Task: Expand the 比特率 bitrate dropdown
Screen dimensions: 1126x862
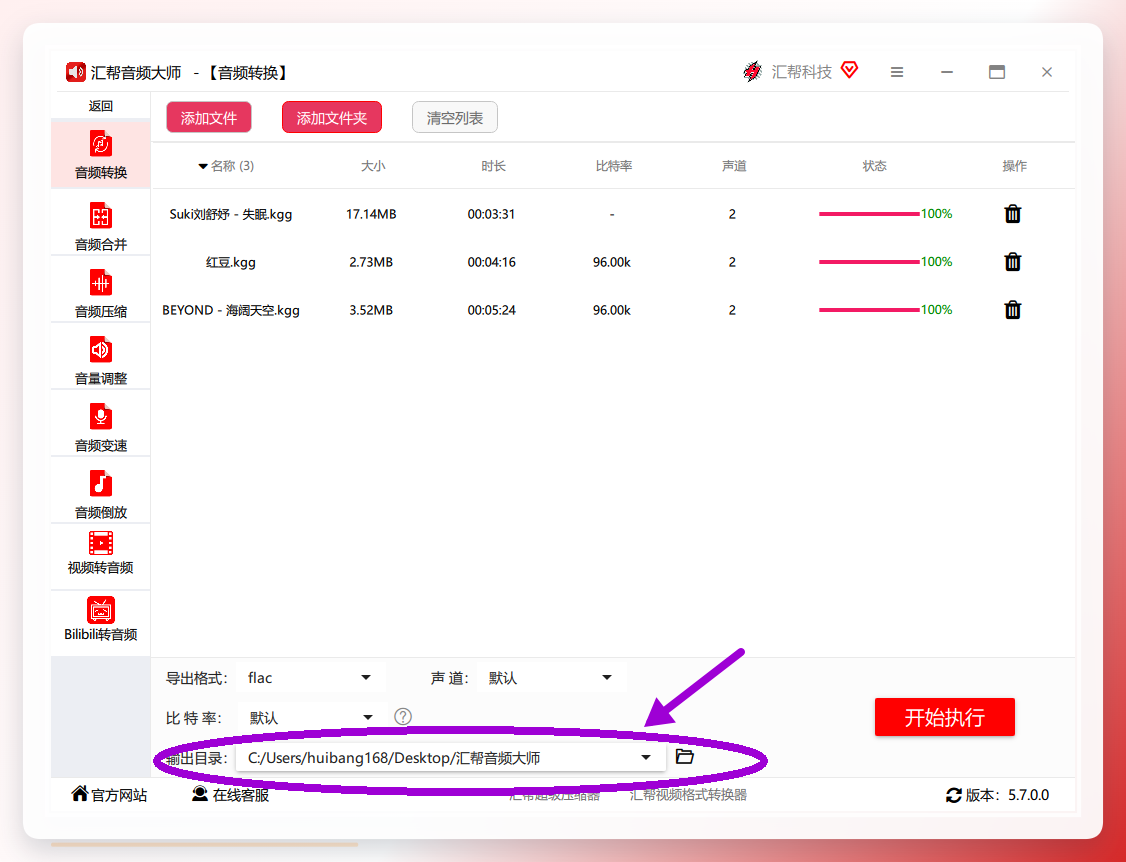Action: tap(311, 717)
